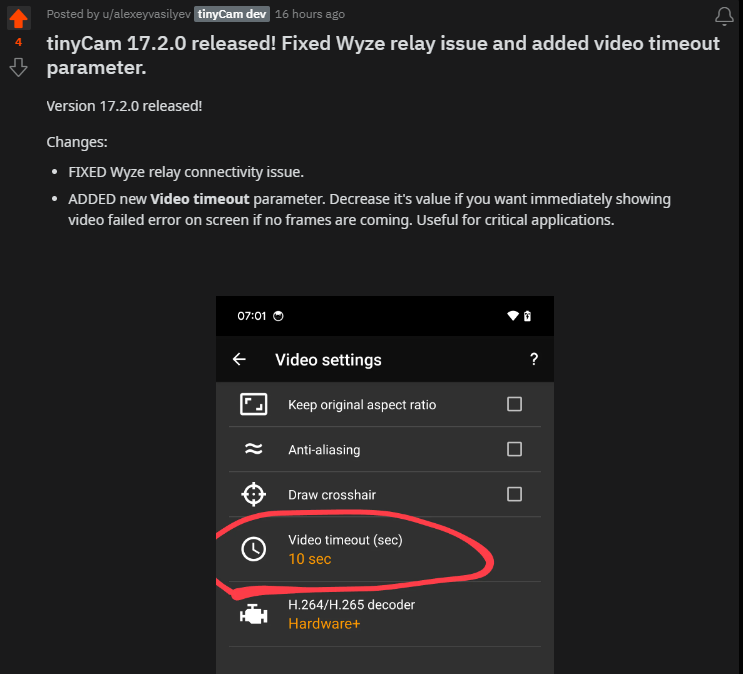Click the aspect ratio icon
The height and width of the screenshot is (674, 743).
tap(254, 404)
